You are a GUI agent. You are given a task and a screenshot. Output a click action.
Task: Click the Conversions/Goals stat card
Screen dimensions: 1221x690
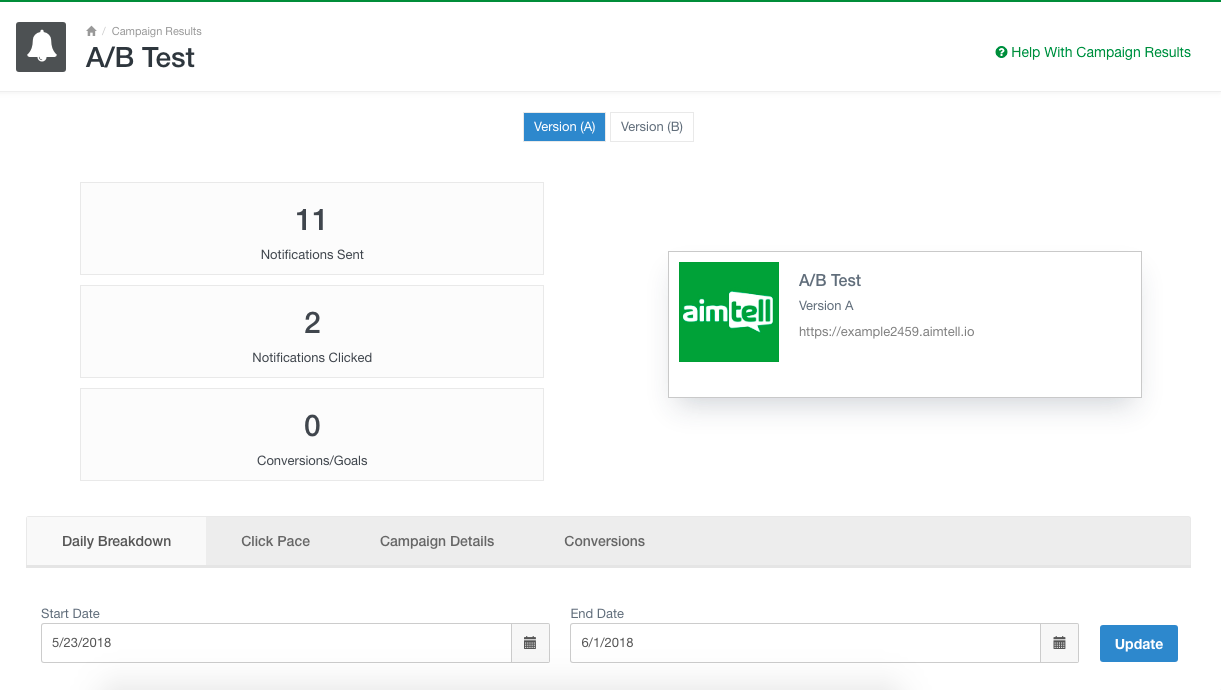point(312,435)
